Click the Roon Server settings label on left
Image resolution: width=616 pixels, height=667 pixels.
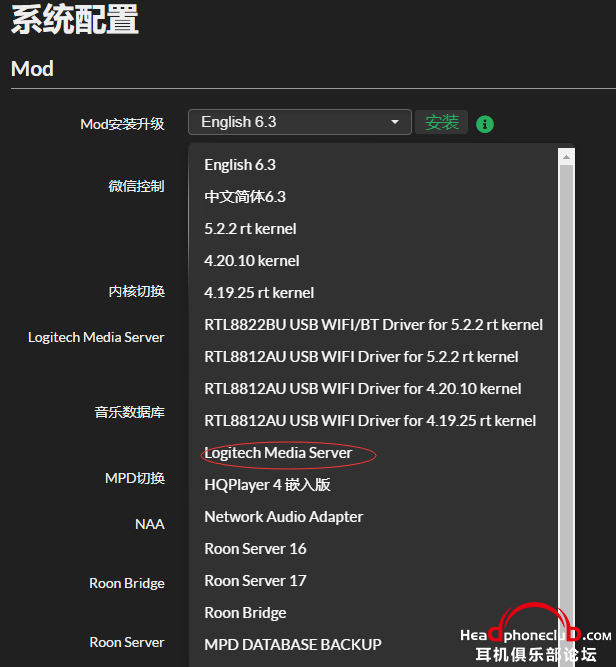(126, 642)
